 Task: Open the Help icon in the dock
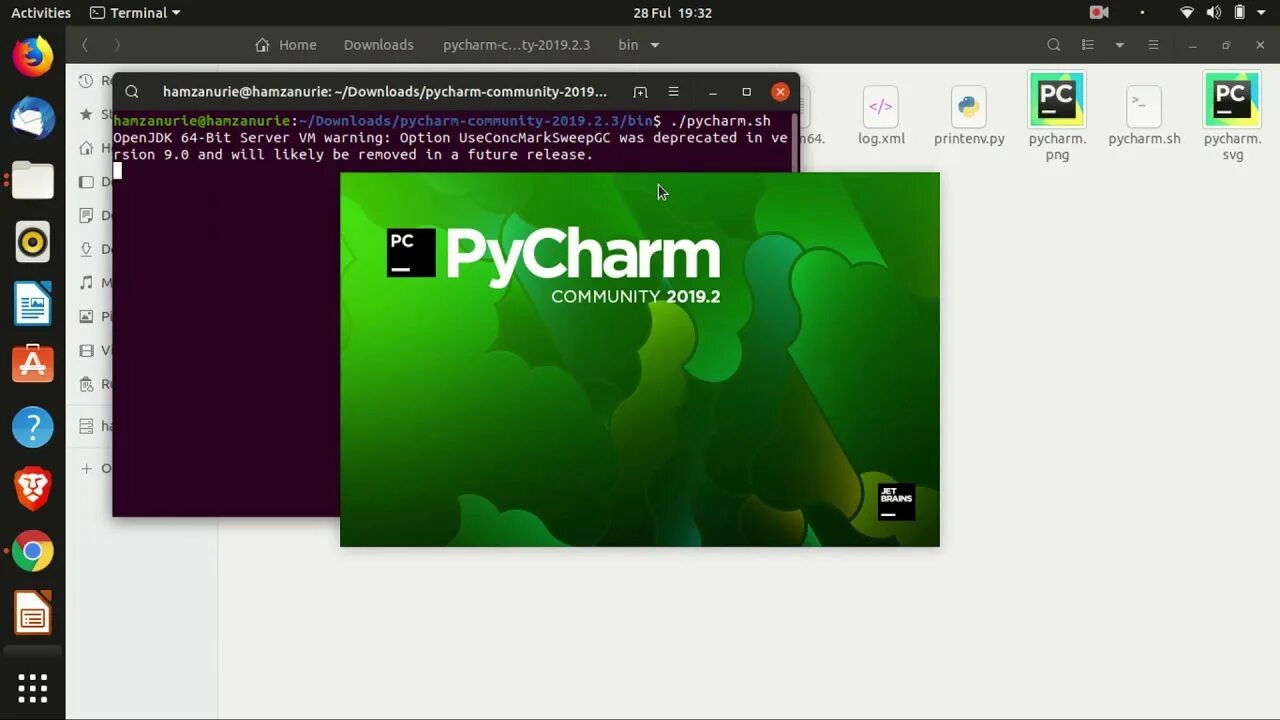click(x=32, y=427)
